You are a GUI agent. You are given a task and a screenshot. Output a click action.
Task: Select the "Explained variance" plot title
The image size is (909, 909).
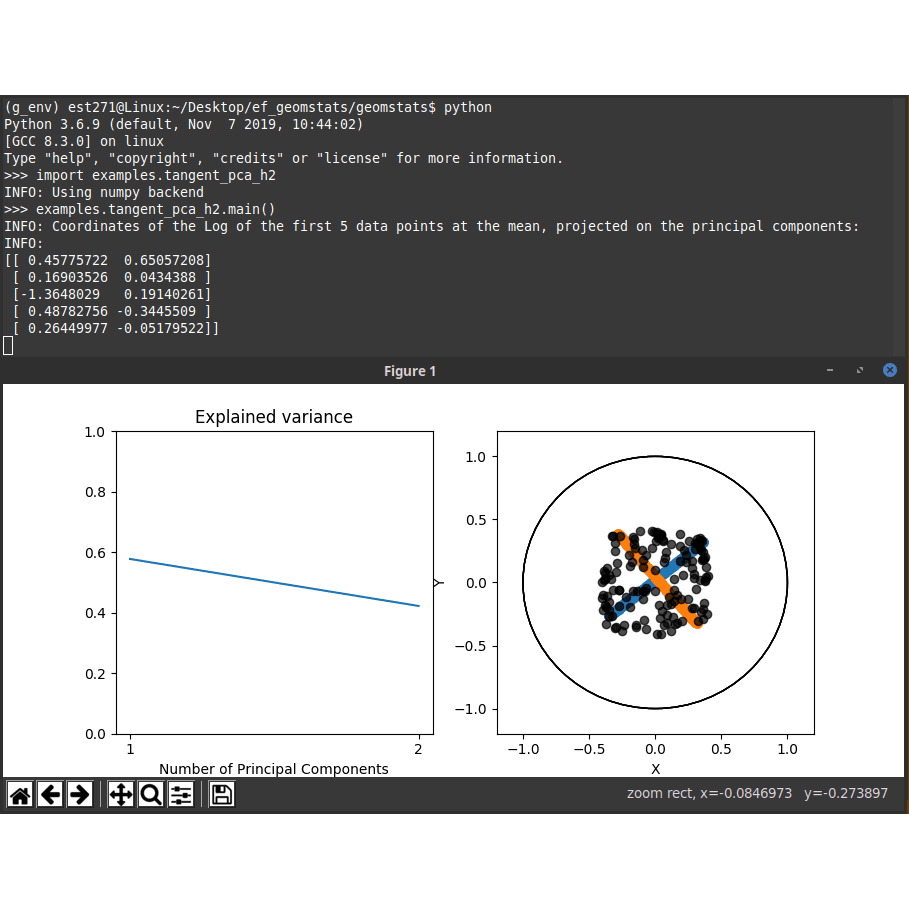click(273, 417)
